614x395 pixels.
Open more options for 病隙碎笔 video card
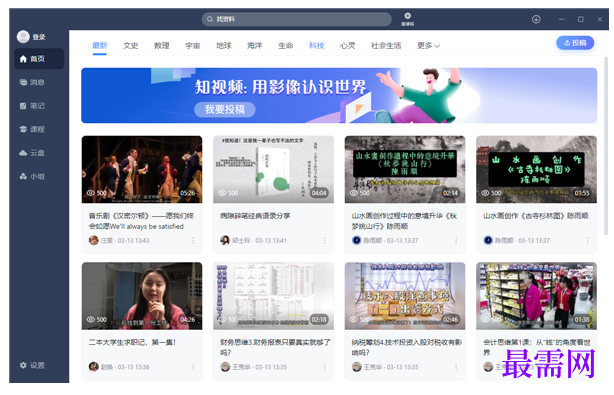pos(324,240)
